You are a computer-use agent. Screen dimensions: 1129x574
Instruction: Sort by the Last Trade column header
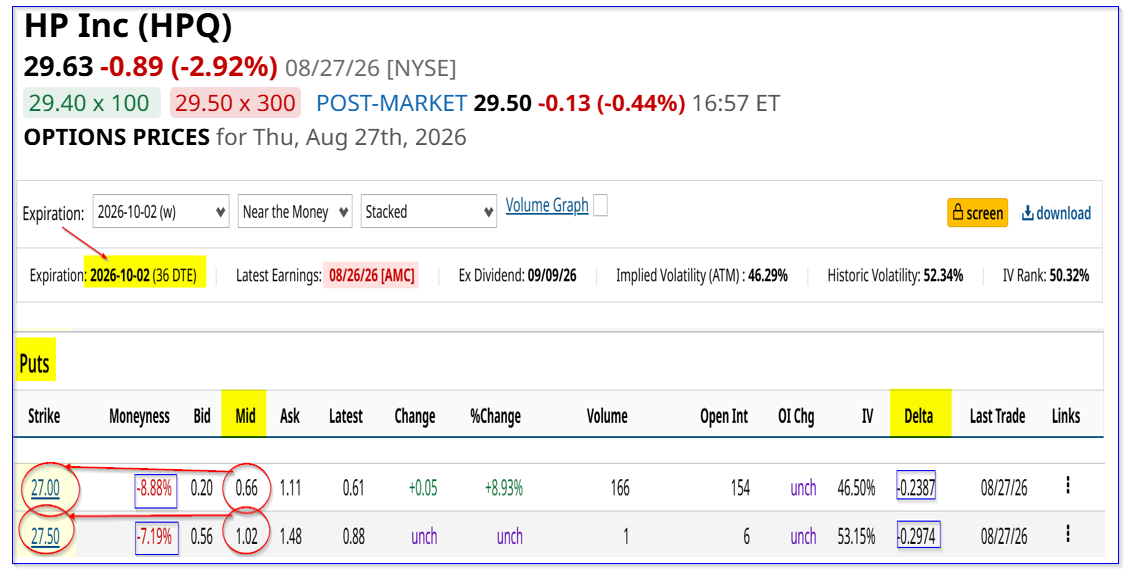point(997,416)
